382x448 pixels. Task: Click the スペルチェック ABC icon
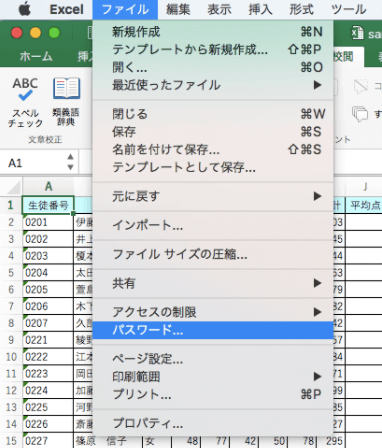[25, 89]
